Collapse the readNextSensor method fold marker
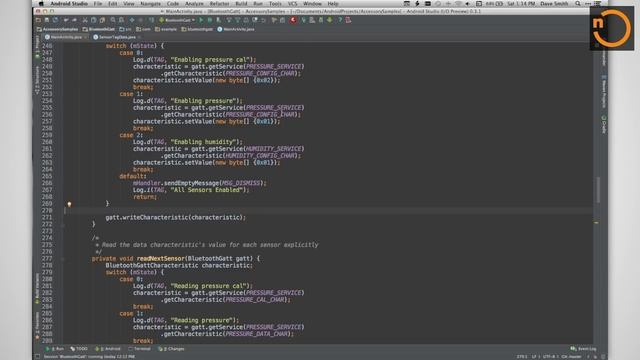Screen dimensions: 640x360 62,259
